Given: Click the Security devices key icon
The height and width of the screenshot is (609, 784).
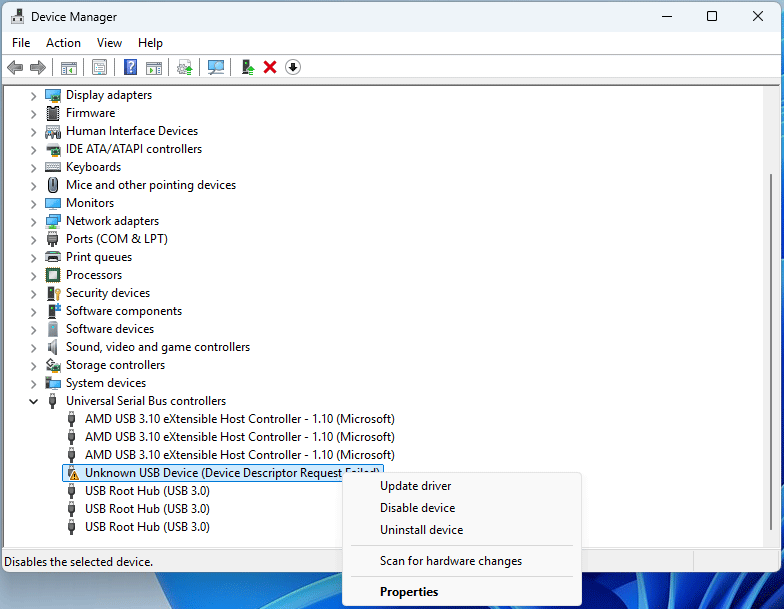Looking at the screenshot, I should (53, 293).
